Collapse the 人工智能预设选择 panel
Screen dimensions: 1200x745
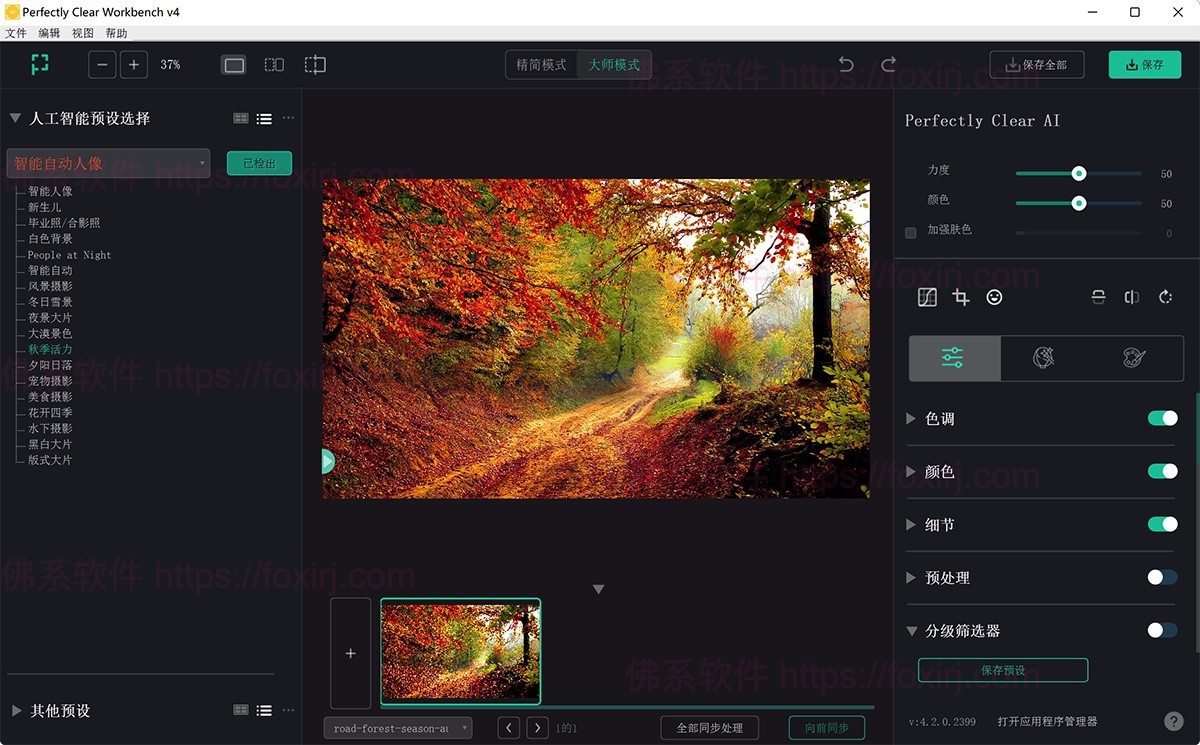[14, 117]
